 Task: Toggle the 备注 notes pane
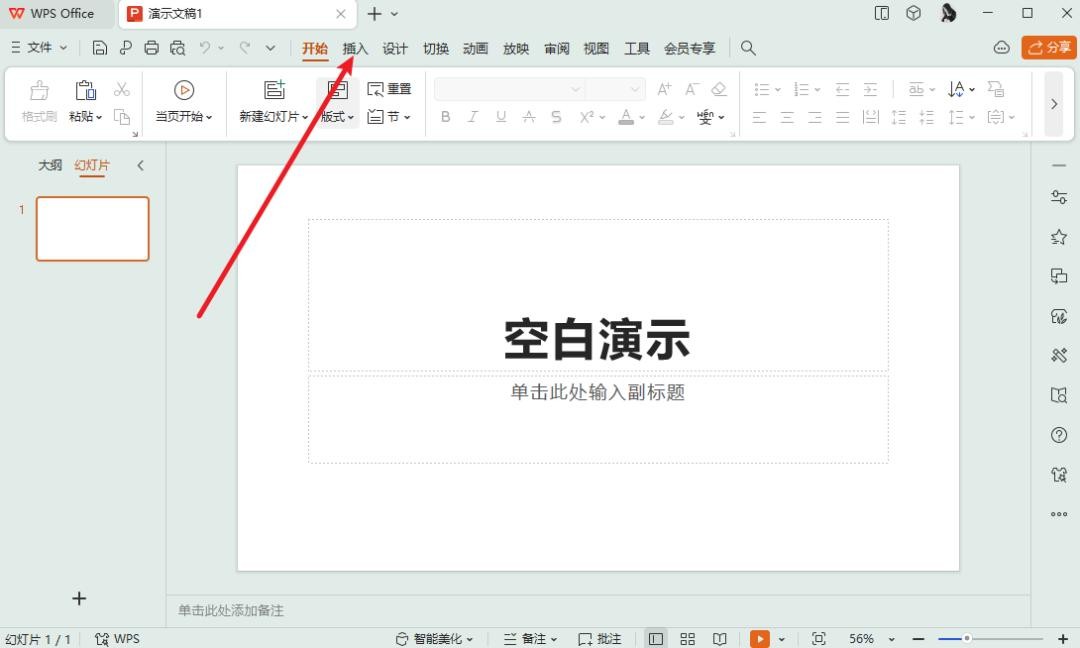pyautogui.click(x=533, y=639)
